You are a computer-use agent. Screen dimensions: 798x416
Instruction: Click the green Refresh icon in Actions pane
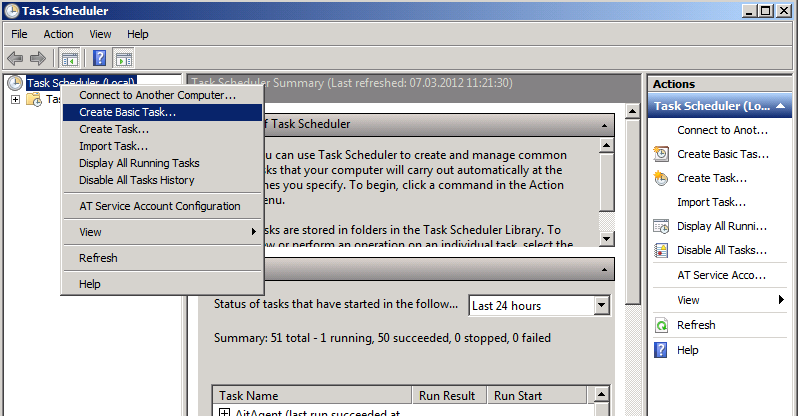click(661, 325)
